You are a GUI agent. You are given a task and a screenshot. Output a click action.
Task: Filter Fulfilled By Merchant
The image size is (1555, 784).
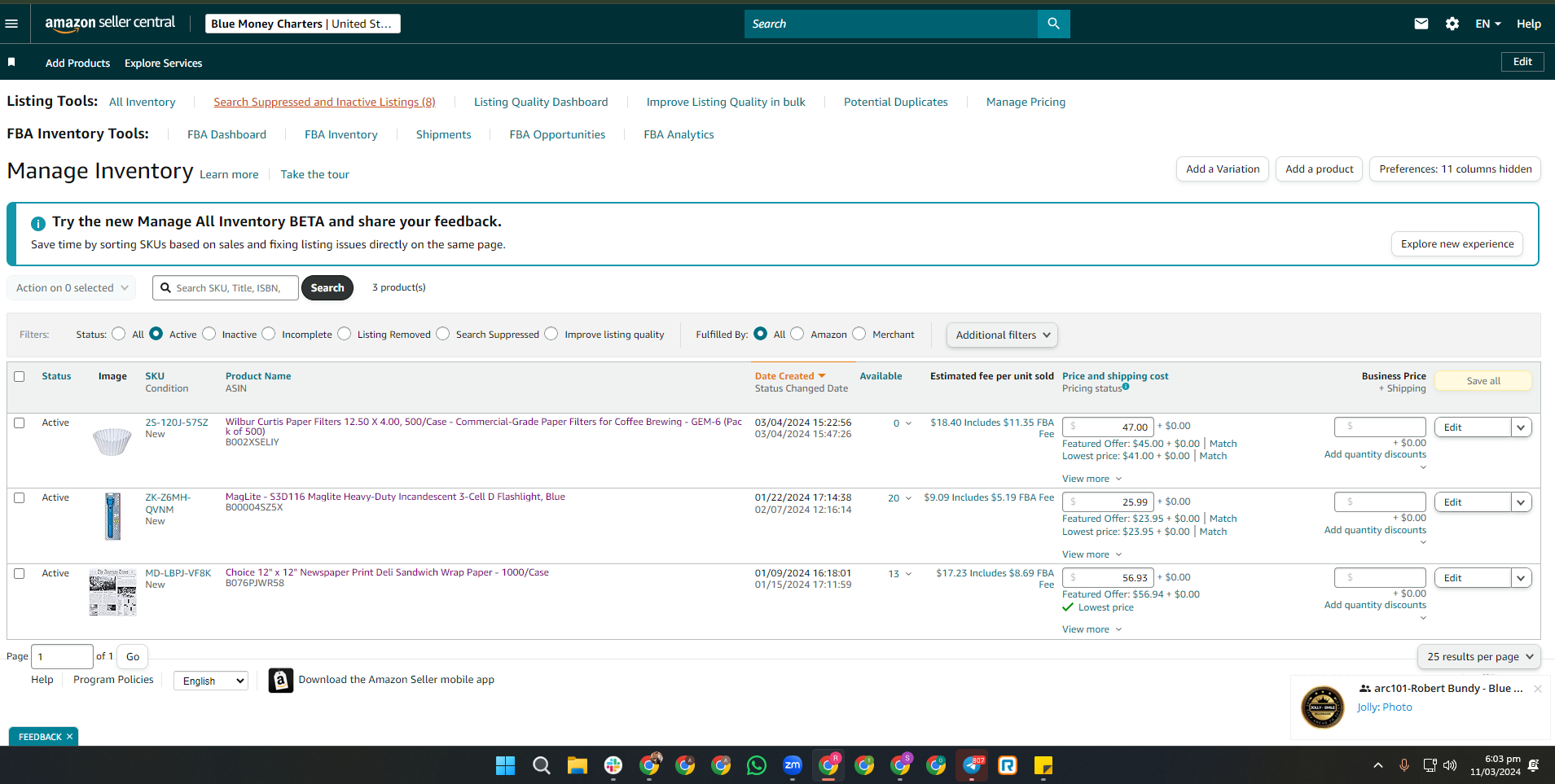click(859, 334)
